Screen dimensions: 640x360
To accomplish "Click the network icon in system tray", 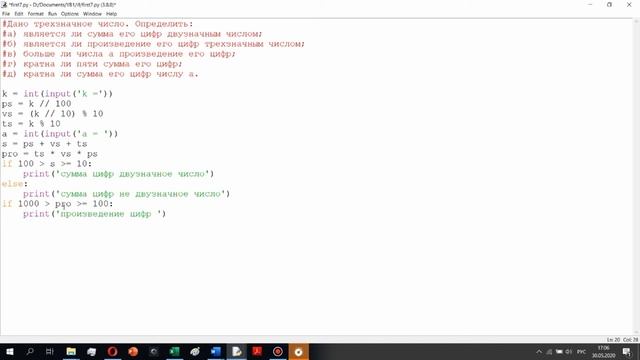I will pos(549,351).
